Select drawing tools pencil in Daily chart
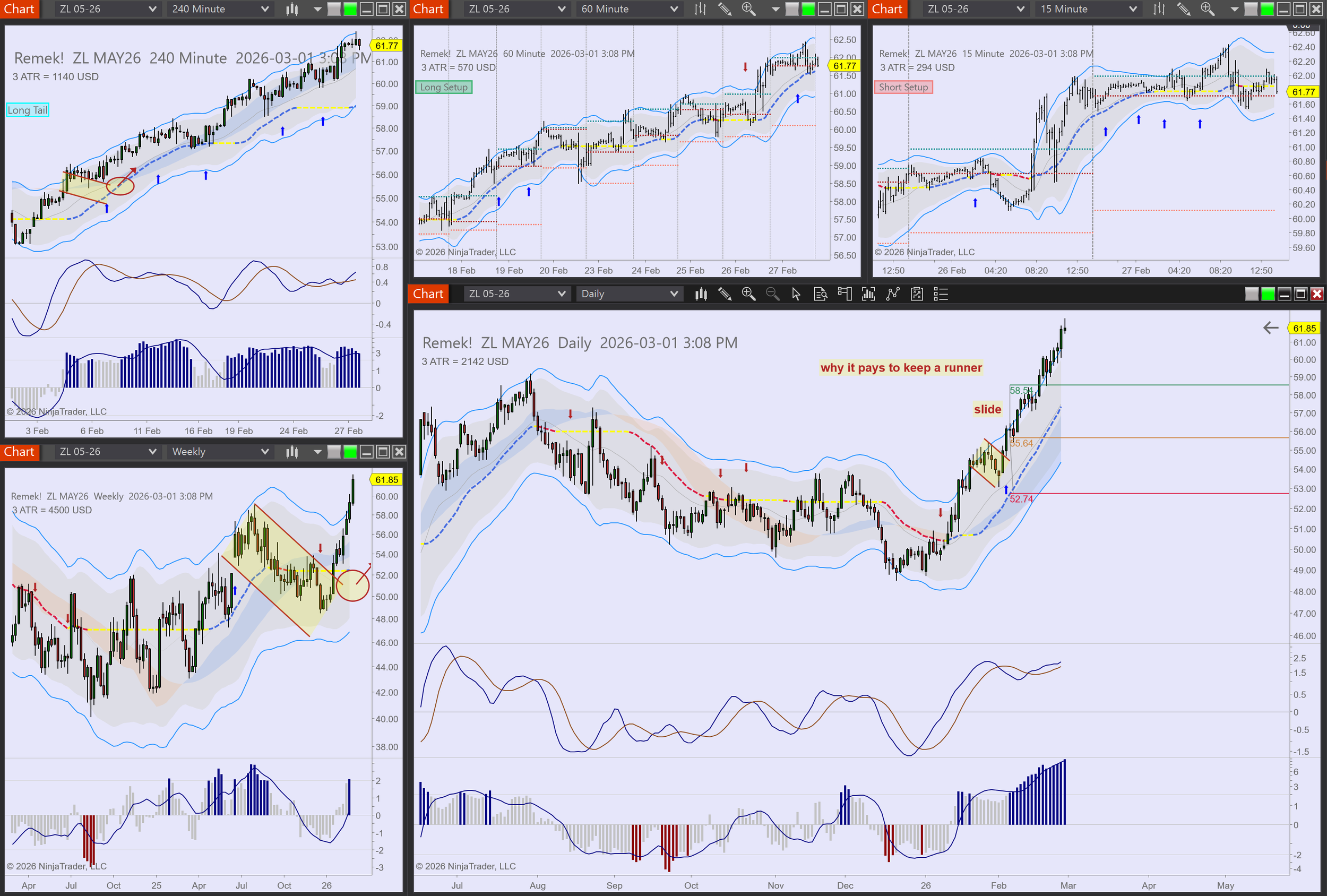Viewport: 1327px width, 896px height. (x=725, y=294)
